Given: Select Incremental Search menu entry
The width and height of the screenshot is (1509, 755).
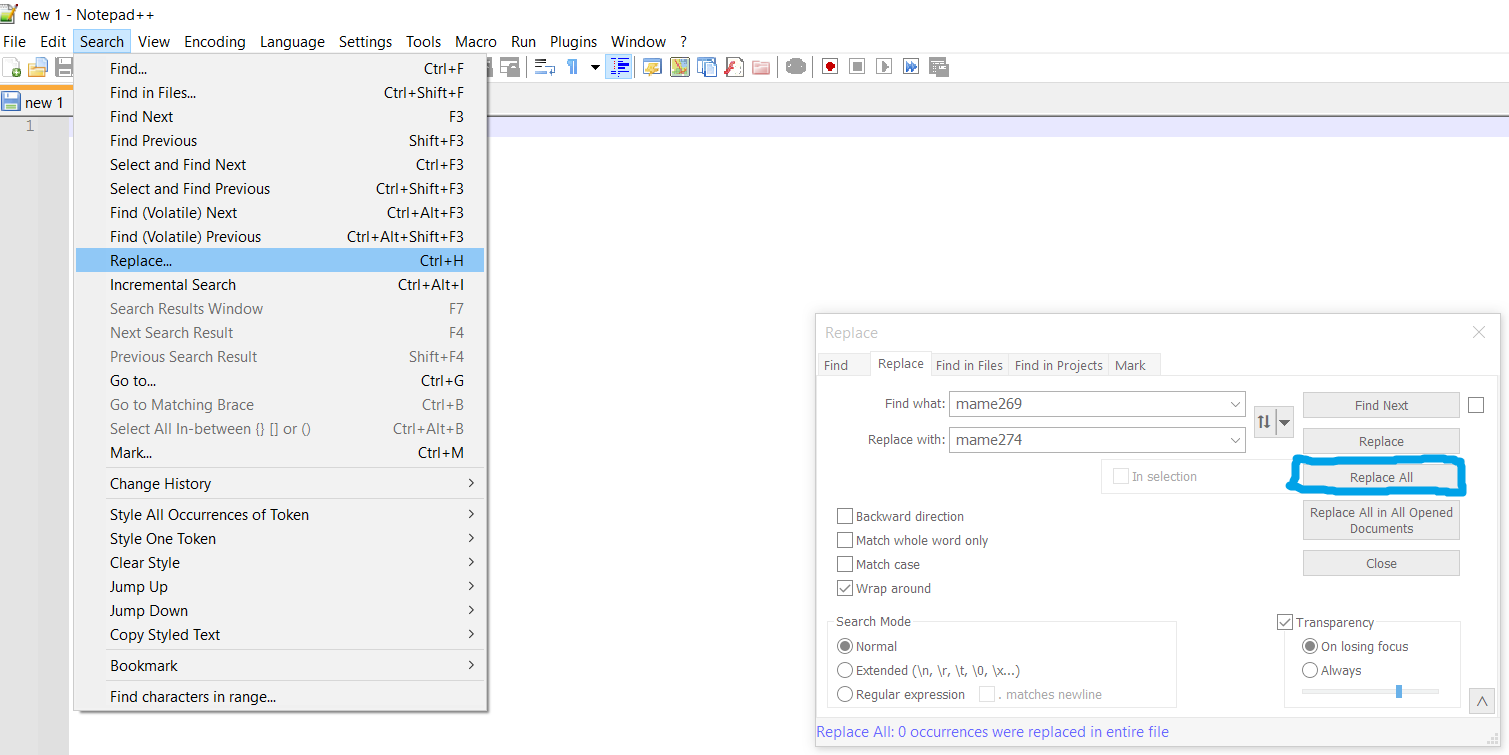Looking at the screenshot, I should [x=280, y=285].
